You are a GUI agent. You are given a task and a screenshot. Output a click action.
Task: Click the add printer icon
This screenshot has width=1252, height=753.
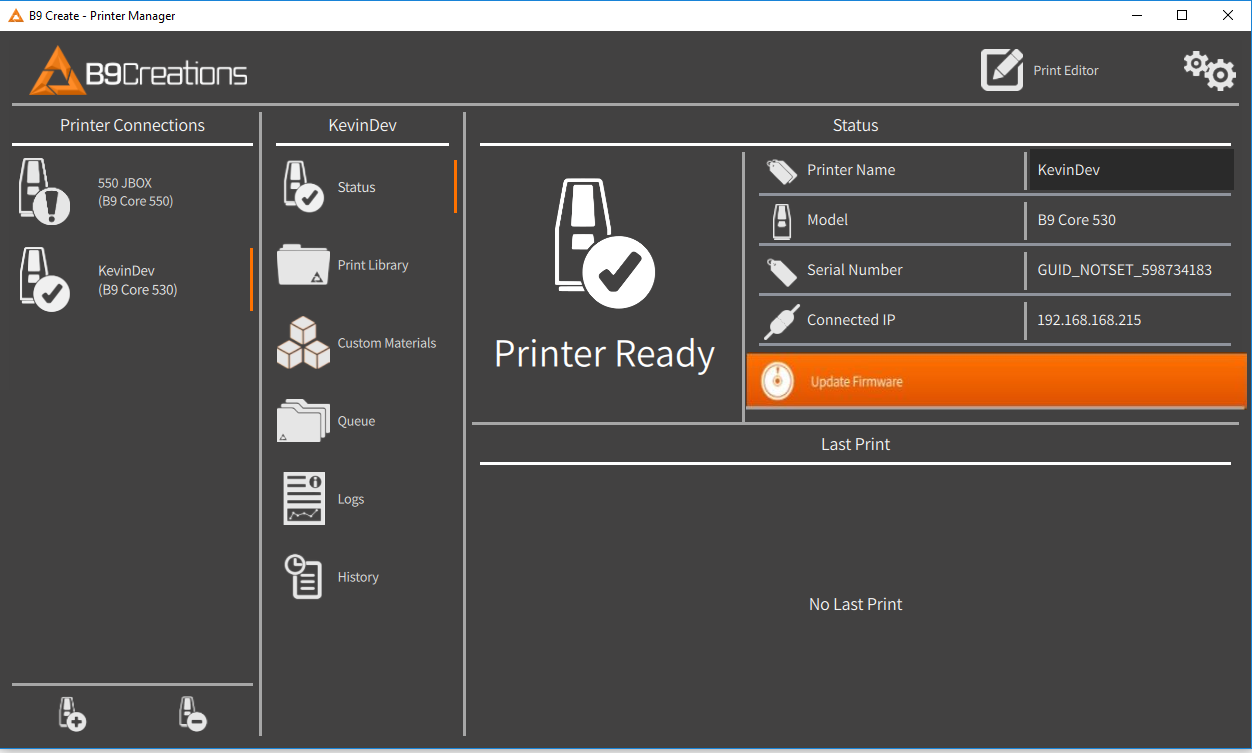73,714
